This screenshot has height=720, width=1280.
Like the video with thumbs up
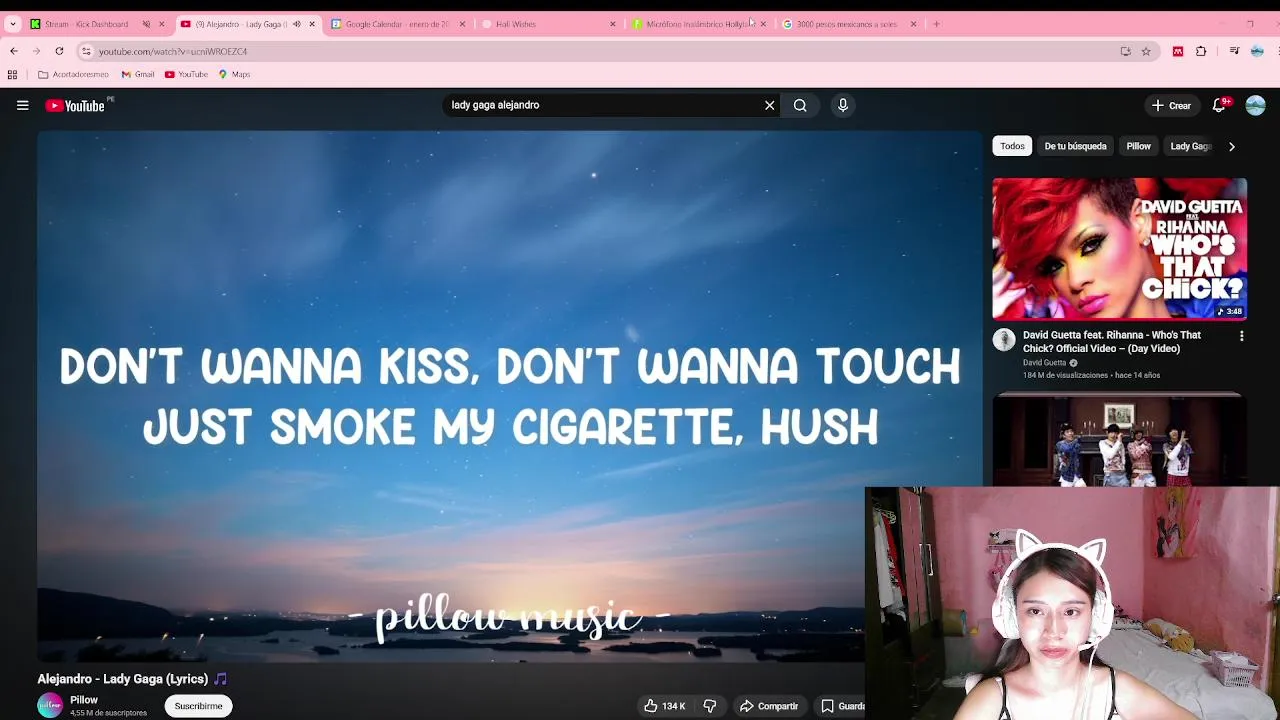(x=651, y=706)
